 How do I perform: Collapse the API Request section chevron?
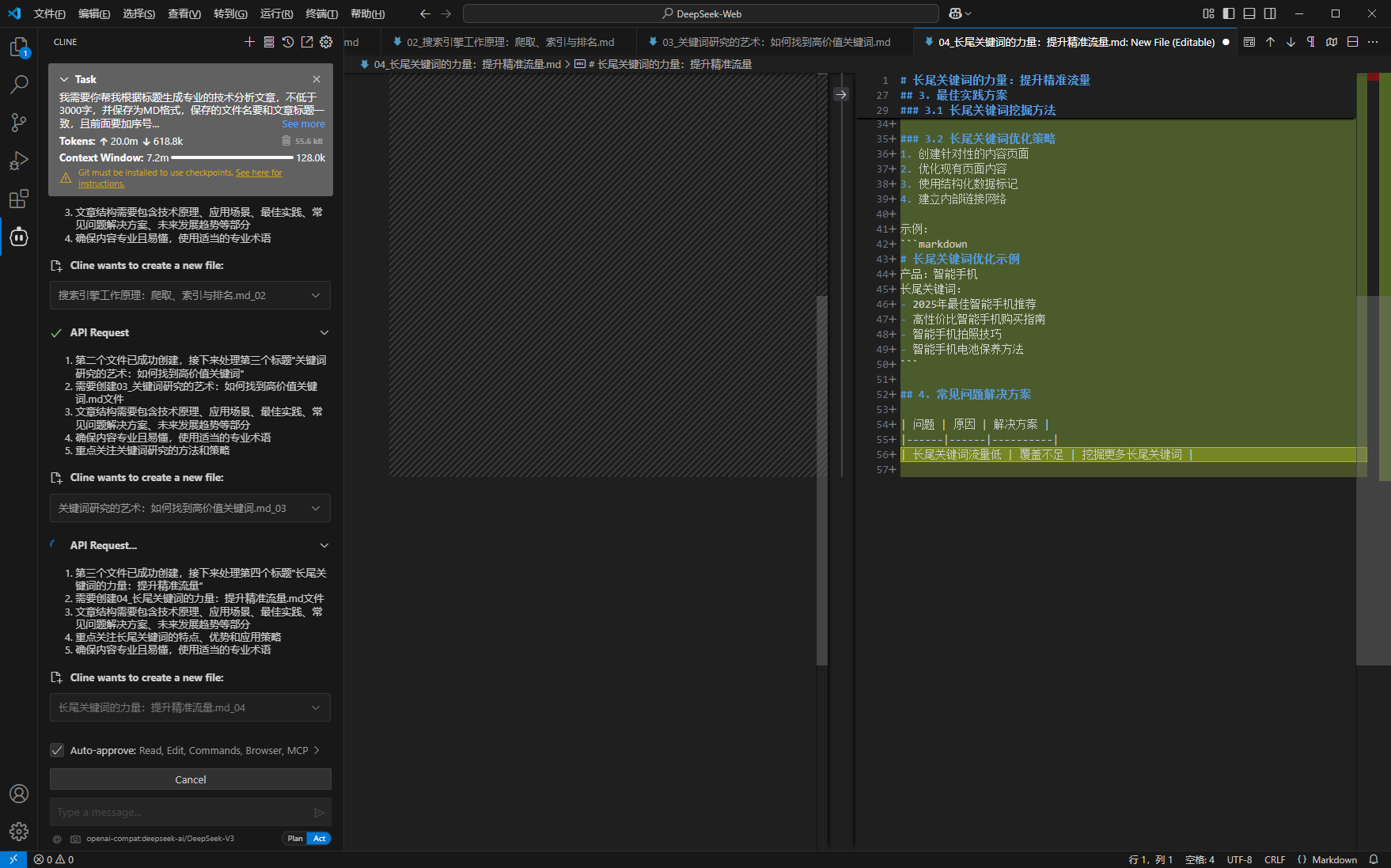324,333
